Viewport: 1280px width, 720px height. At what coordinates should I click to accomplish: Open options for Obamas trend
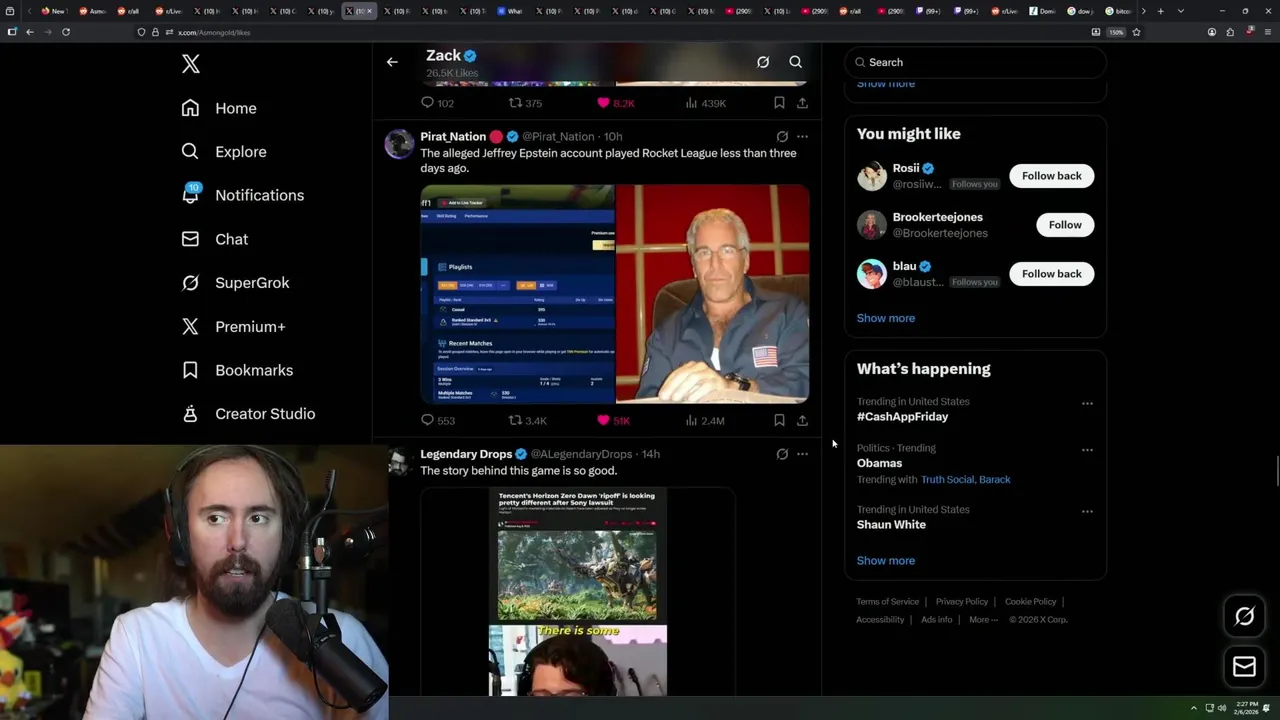point(1087,450)
